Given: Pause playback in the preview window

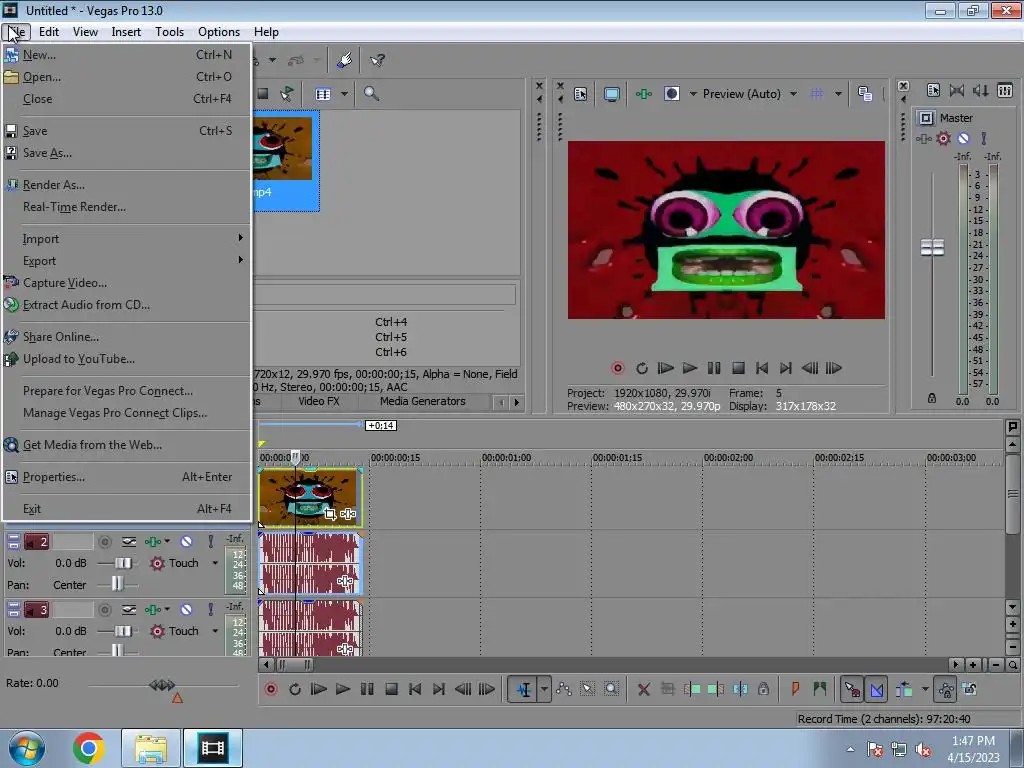Looking at the screenshot, I should (714, 368).
